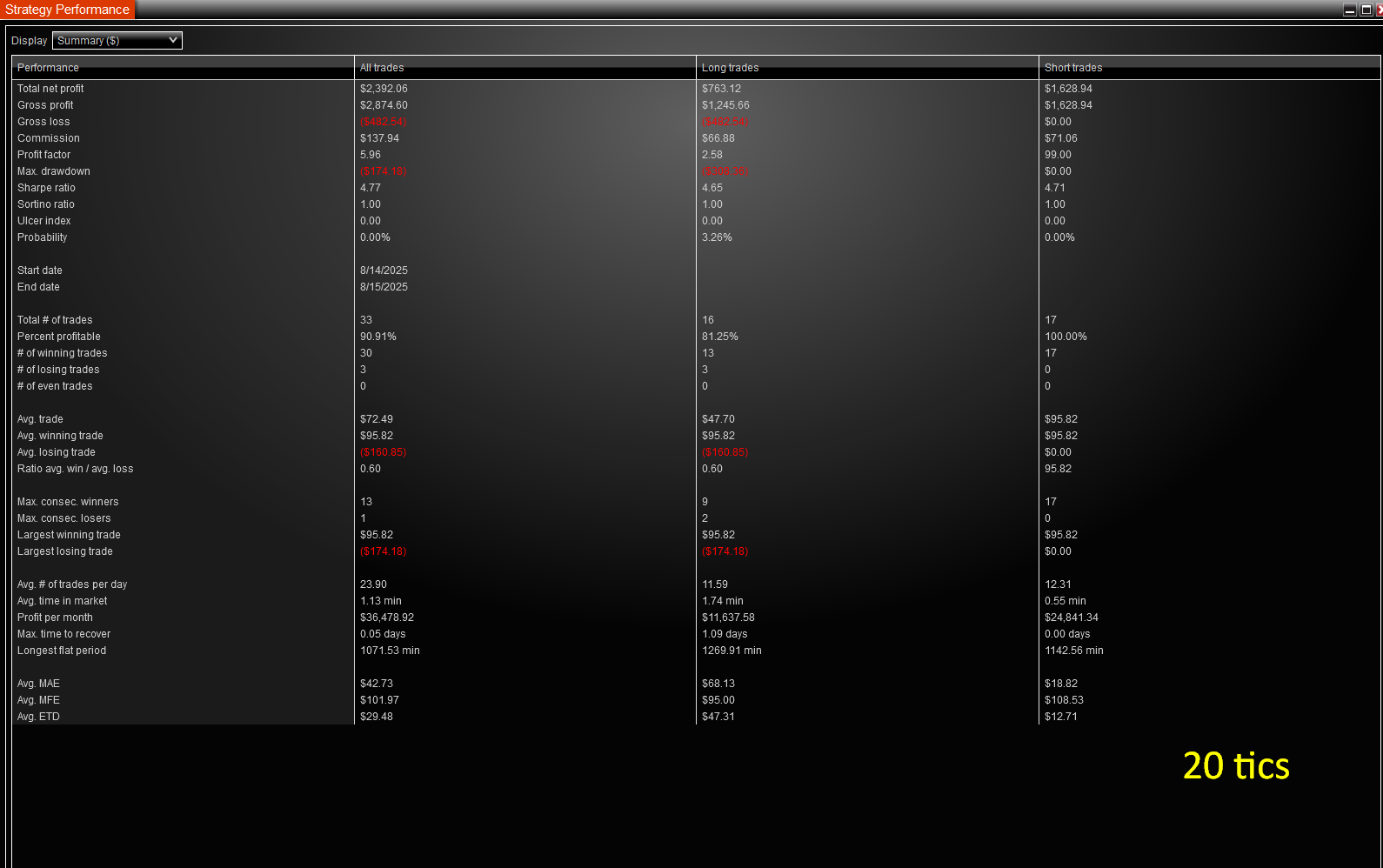The width and height of the screenshot is (1383, 868).
Task: Click the Profit factor row label
Action: 43,155
